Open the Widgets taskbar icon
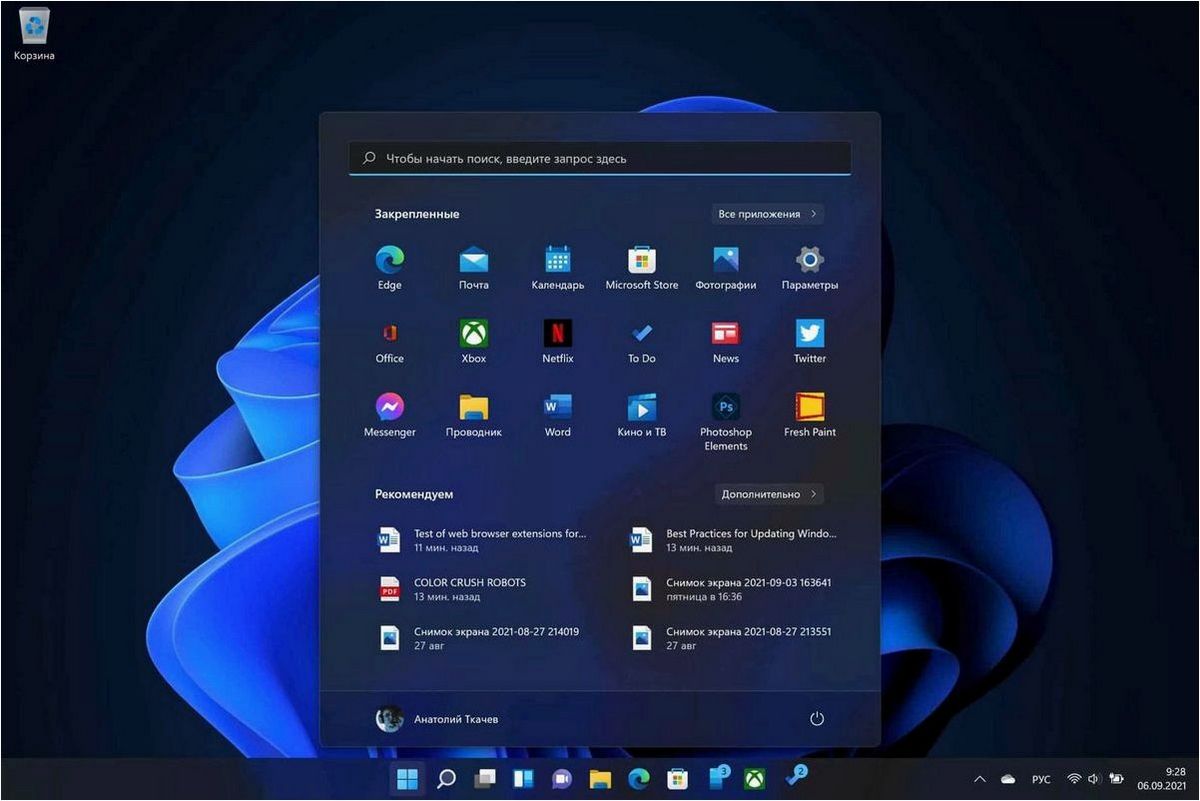This screenshot has width=1200, height=801. tap(523, 779)
